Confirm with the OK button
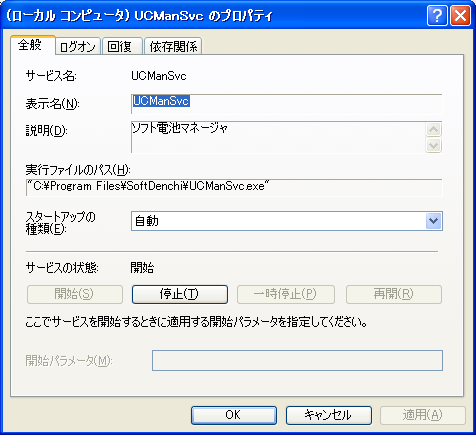The height and width of the screenshot is (435, 476). coord(234,415)
